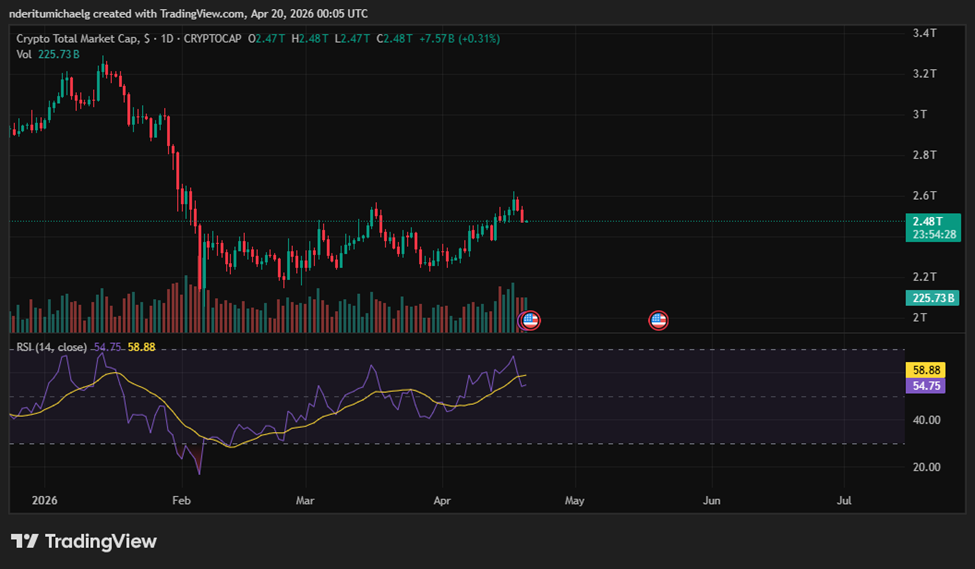Screen dimensions: 975x569
Task: Click the Feb date on the time axis
Action: 181,498
